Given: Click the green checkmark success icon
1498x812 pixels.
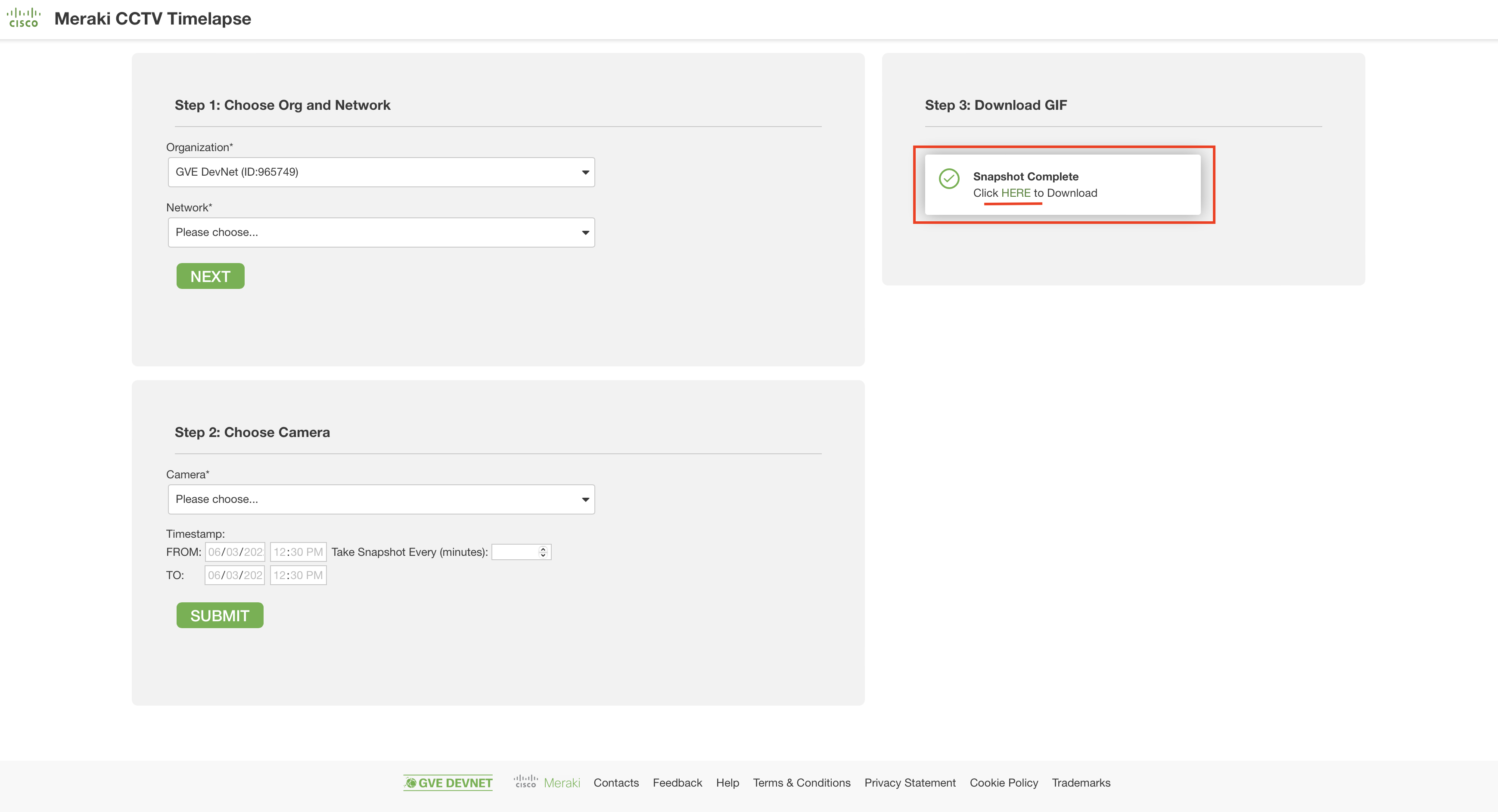Looking at the screenshot, I should tap(949, 178).
